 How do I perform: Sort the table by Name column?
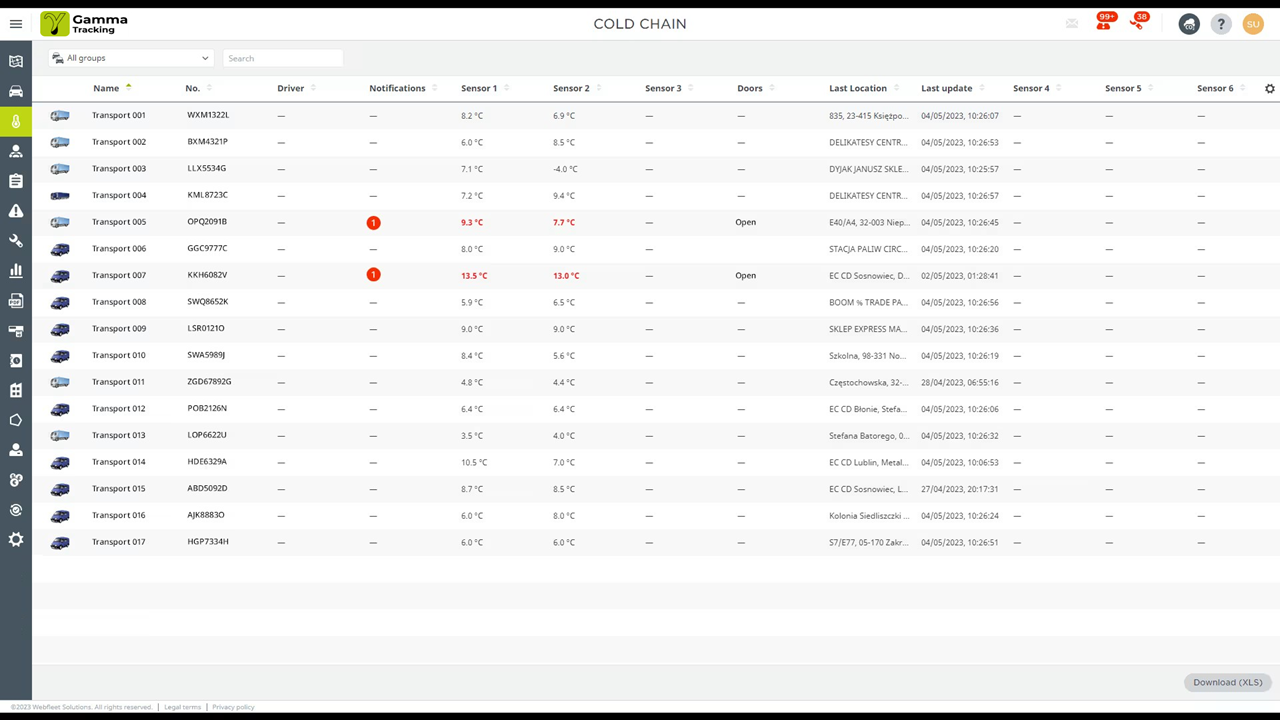pos(106,88)
